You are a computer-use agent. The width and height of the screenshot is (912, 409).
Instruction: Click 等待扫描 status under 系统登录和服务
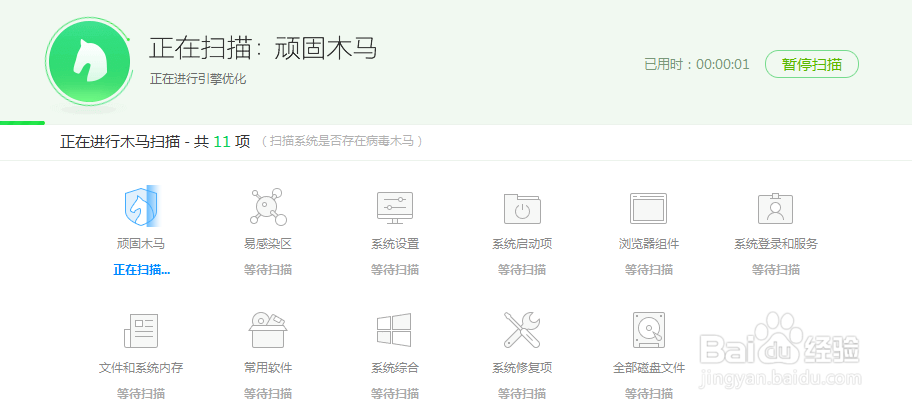pos(775,269)
